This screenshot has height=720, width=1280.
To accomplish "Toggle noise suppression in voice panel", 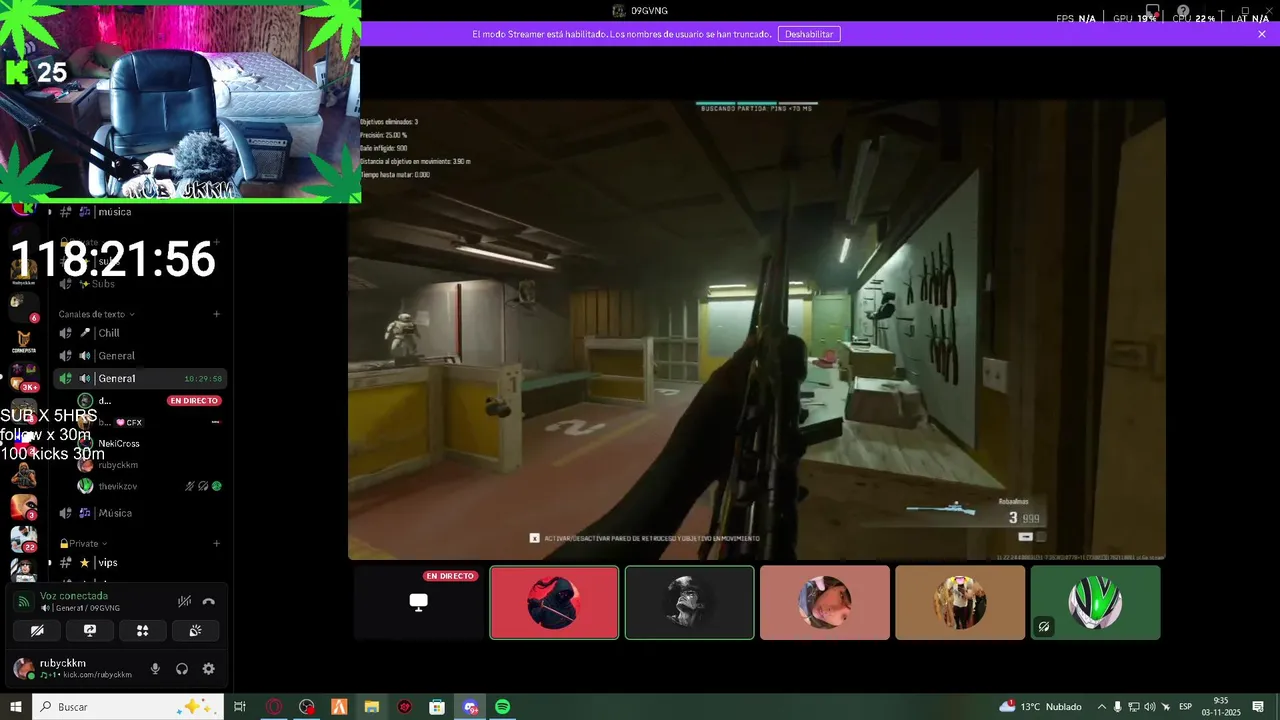I will [x=184, y=601].
